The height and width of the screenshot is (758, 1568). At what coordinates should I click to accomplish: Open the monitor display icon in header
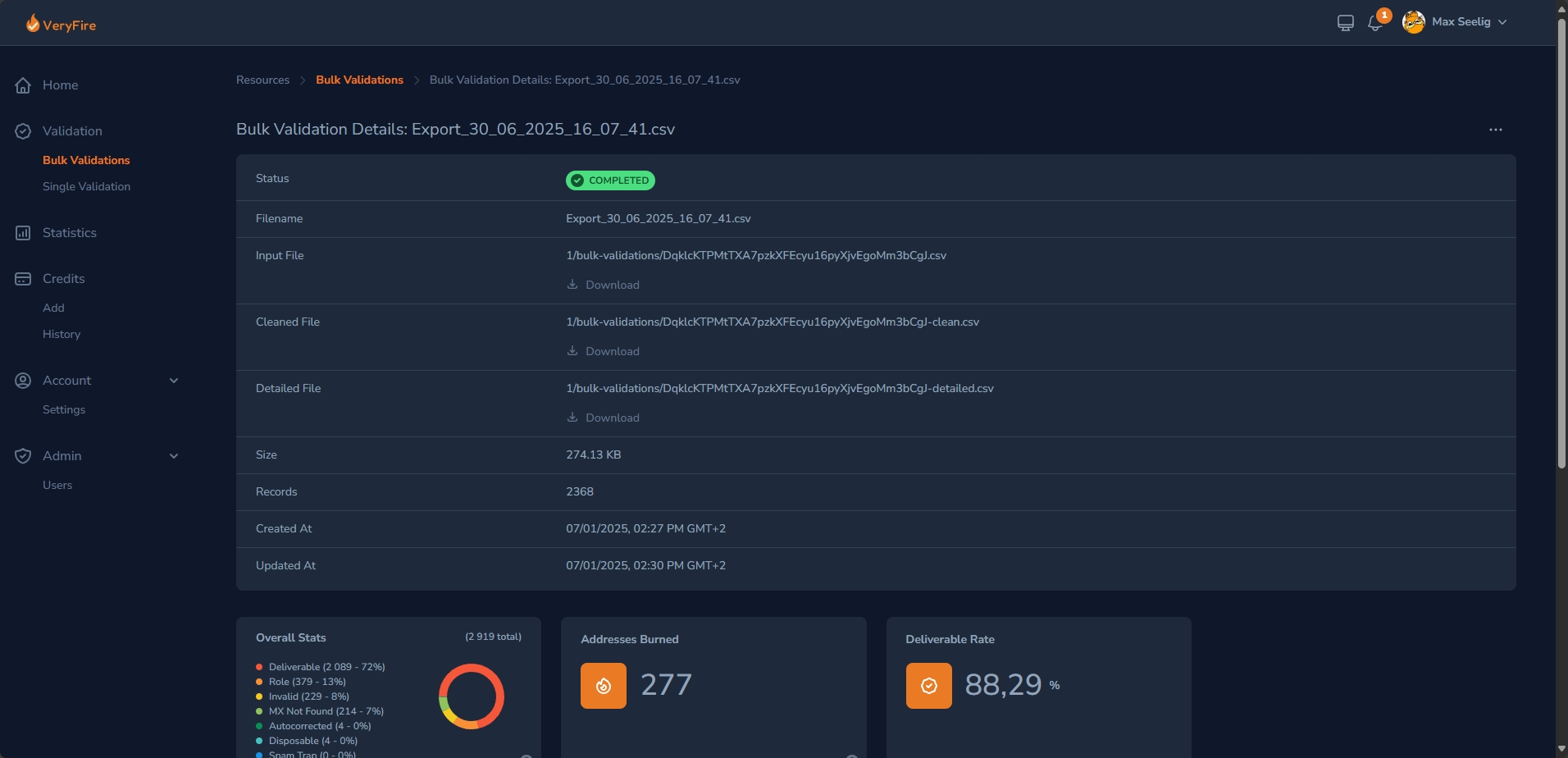pyautogui.click(x=1345, y=23)
